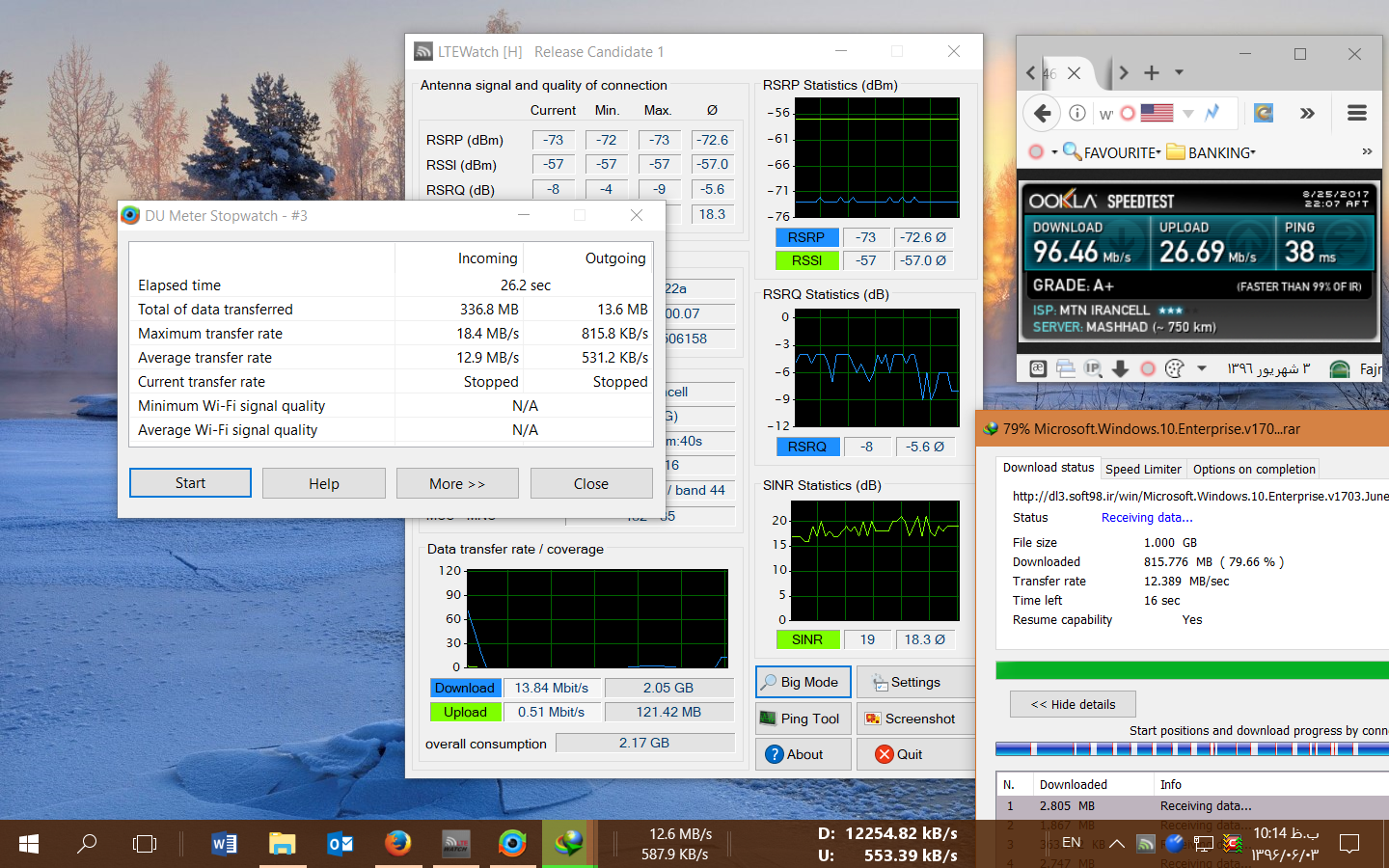Switch to DU Meter taskbar icon
This screenshot has width=1389, height=868.
(512, 844)
